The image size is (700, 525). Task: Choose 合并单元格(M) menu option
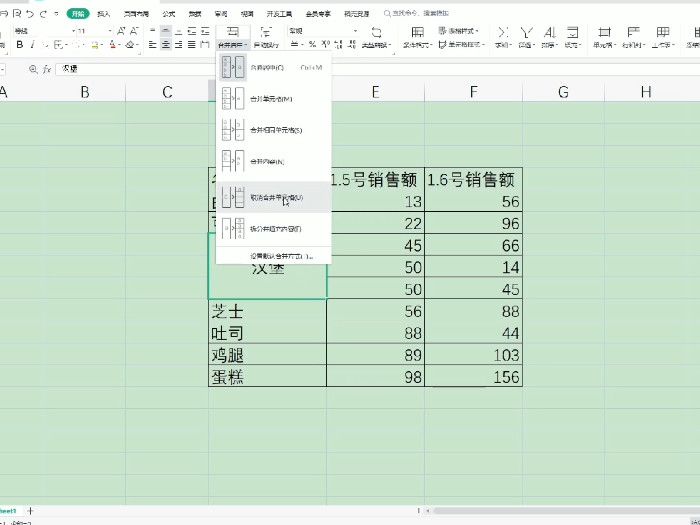tap(273, 99)
